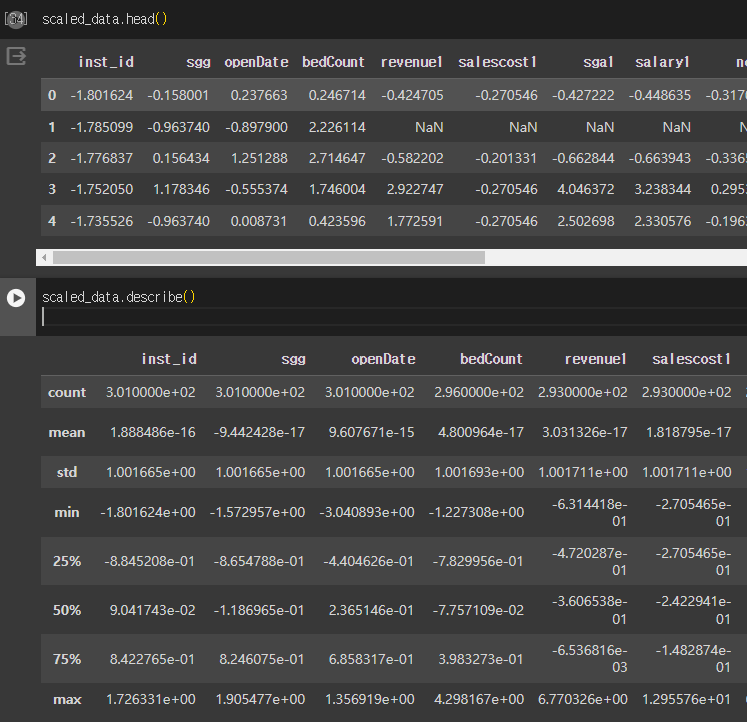747x722 pixels.
Task: Click value 2.330576 in row 4
Action: [x=662, y=221]
